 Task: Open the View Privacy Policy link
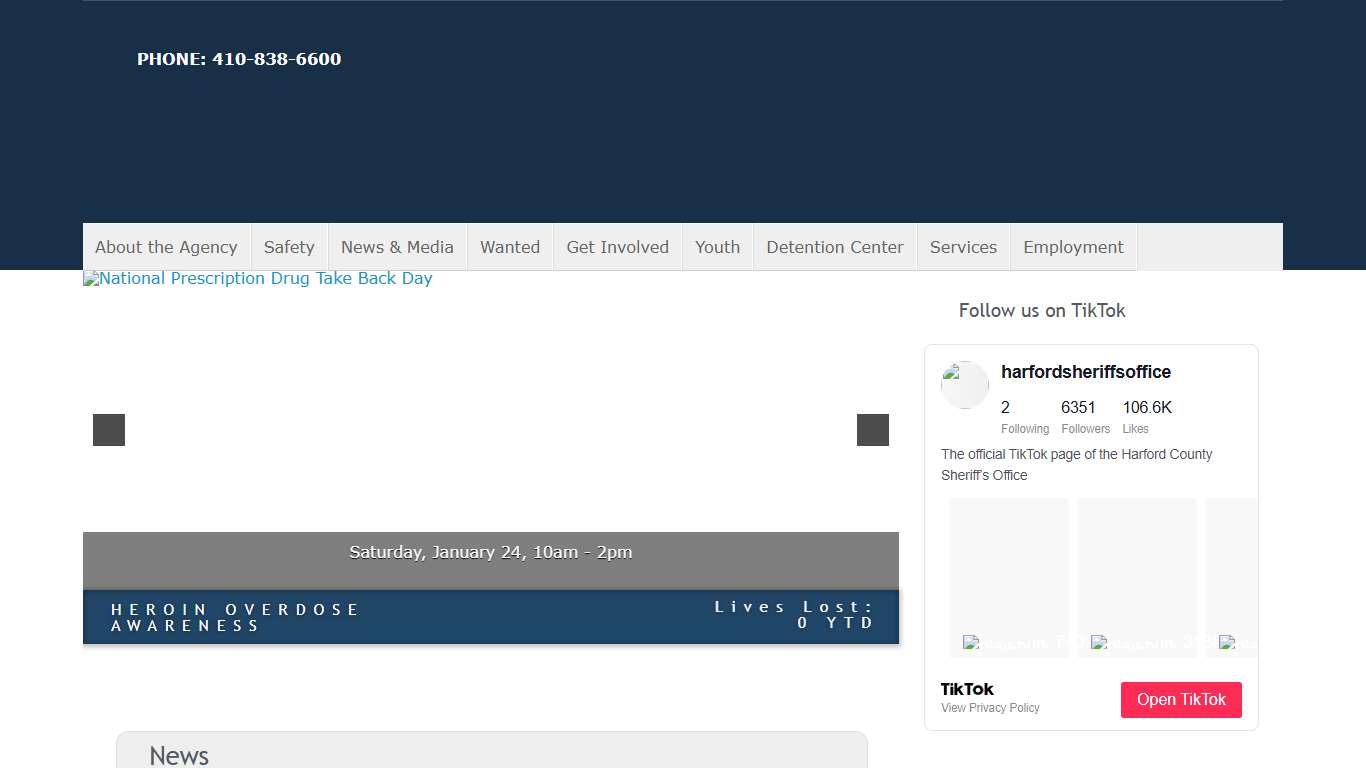990,708
